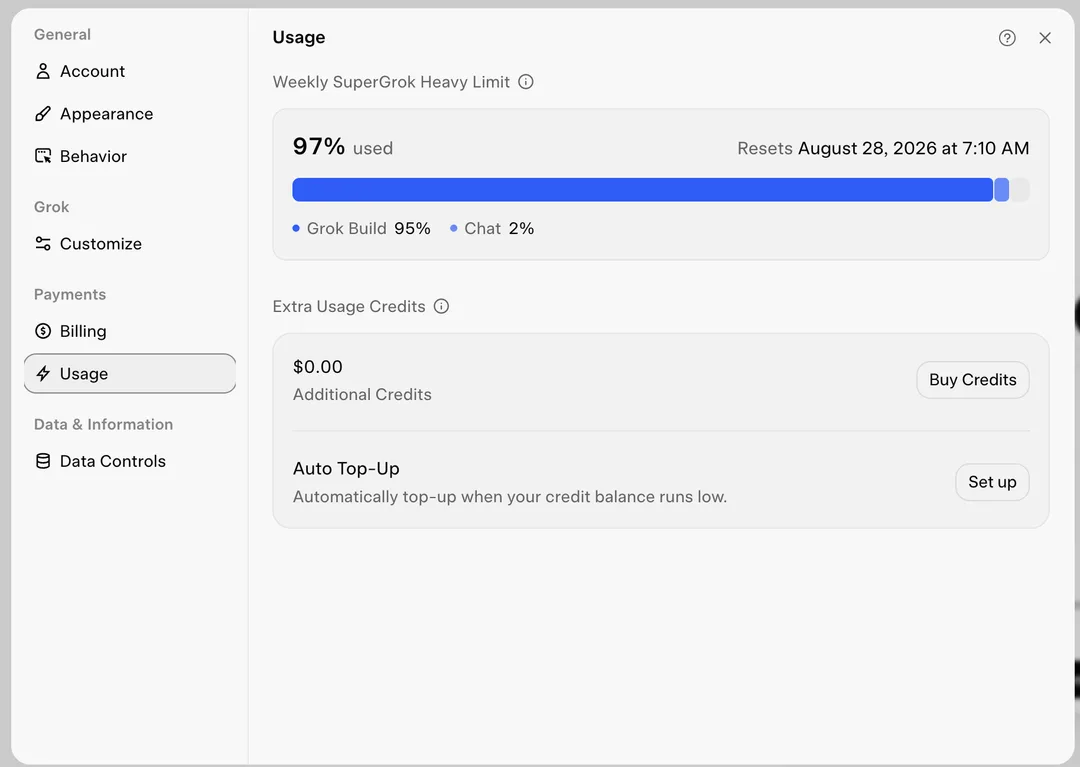Click the Usage page title
The height and width of the screenshot is (767, 1080).
pyautogui.click(x=299, y=38)
